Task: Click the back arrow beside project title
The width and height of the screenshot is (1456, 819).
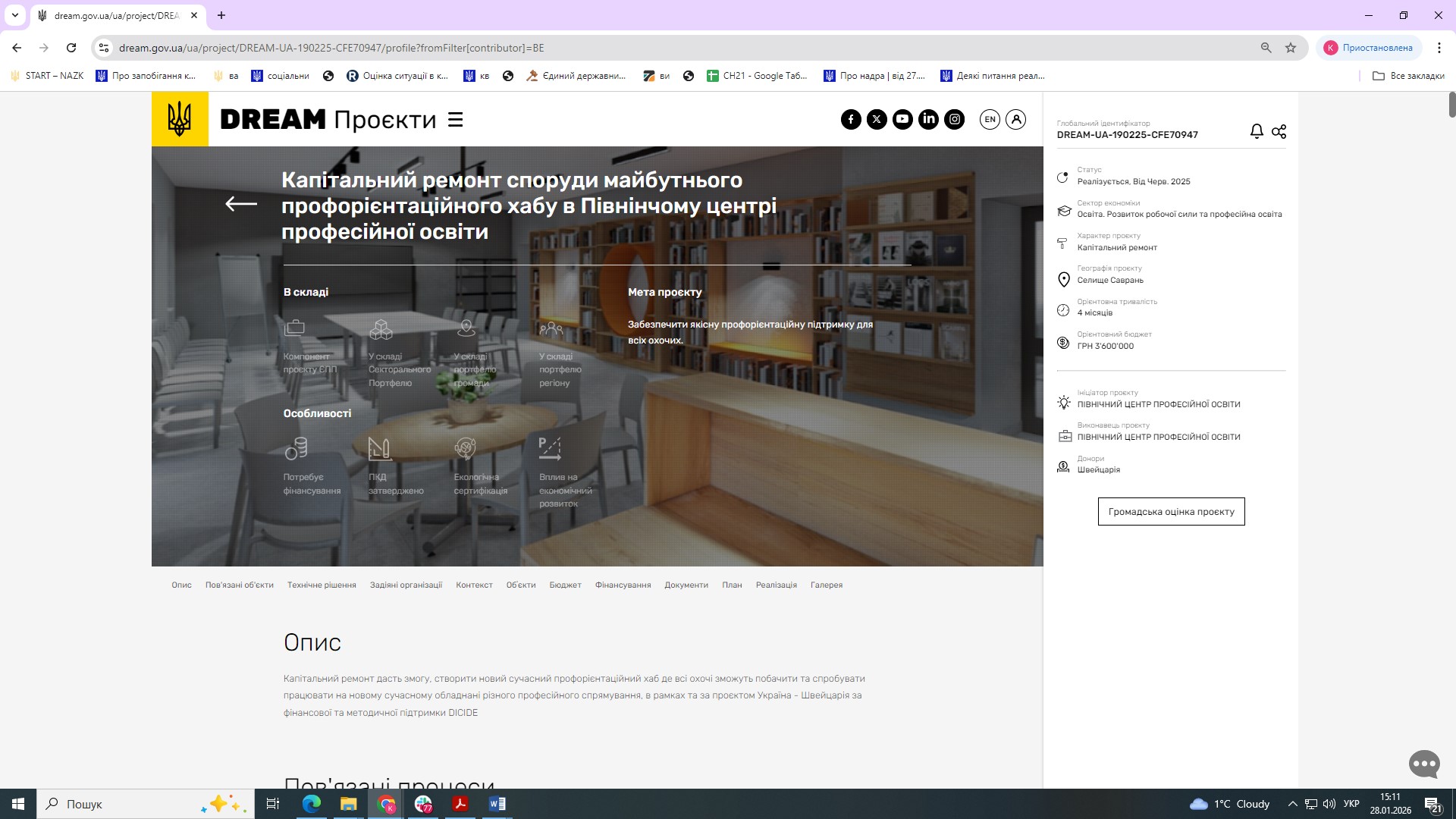Action: click(x=241, y=204)
